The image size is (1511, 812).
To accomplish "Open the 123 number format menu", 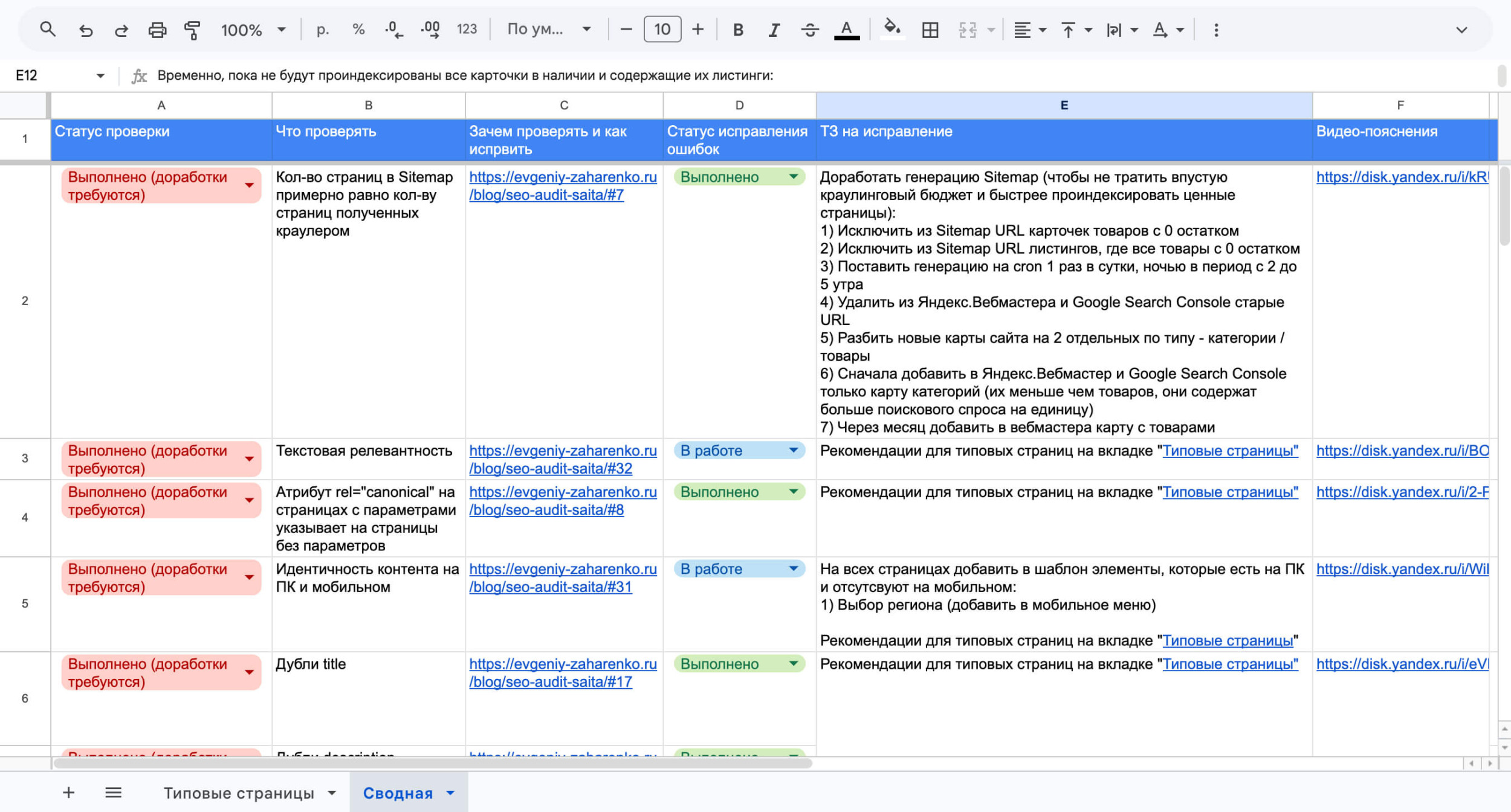I will point(467,30).
